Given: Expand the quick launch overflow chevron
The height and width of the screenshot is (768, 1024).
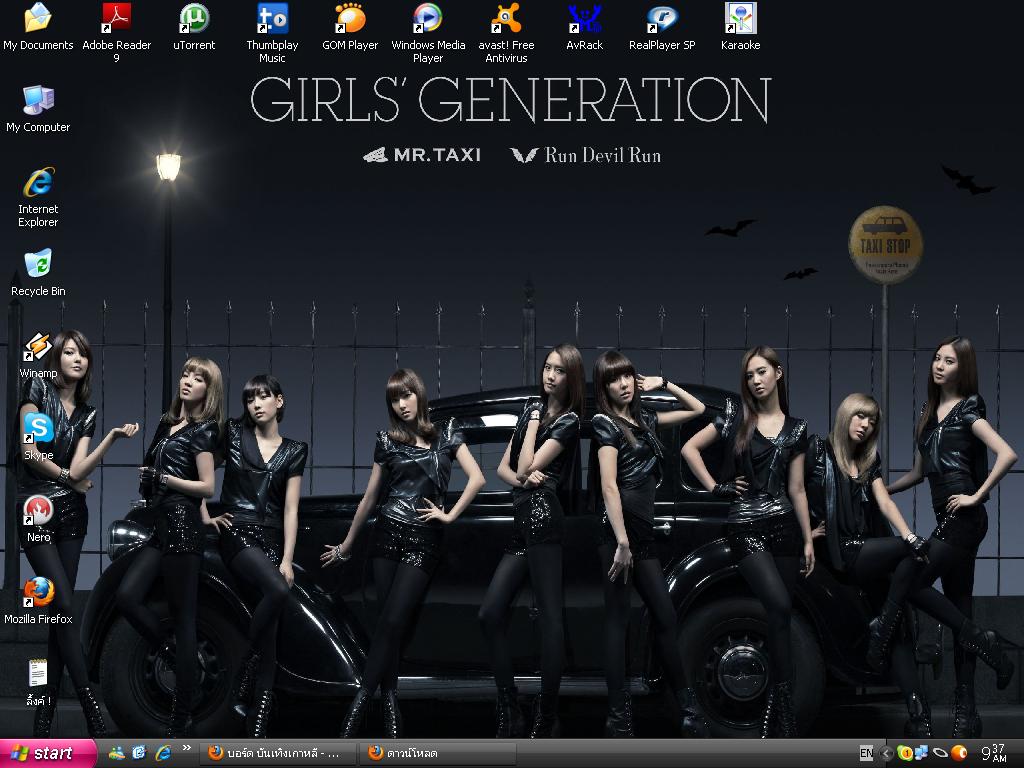Looking at the screenshot, I should click(186, 748).
